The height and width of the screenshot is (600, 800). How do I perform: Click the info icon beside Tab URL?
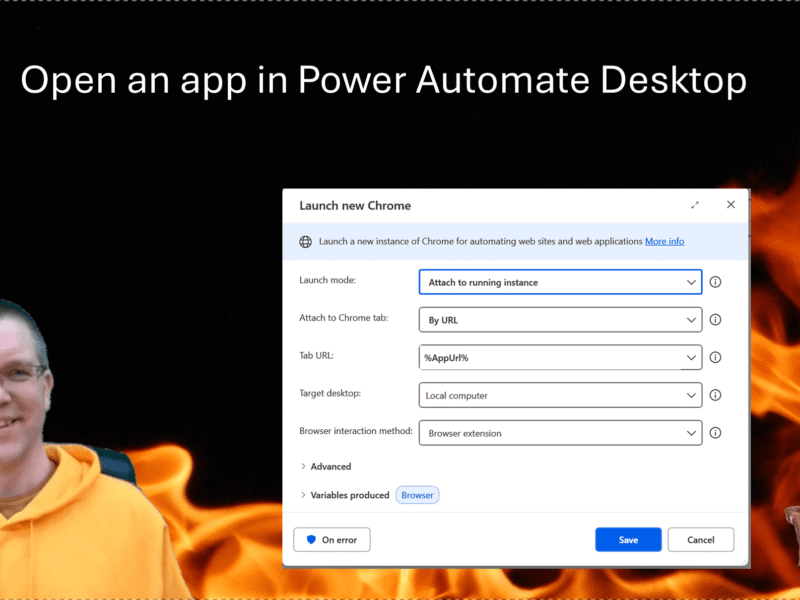[715, 357]
